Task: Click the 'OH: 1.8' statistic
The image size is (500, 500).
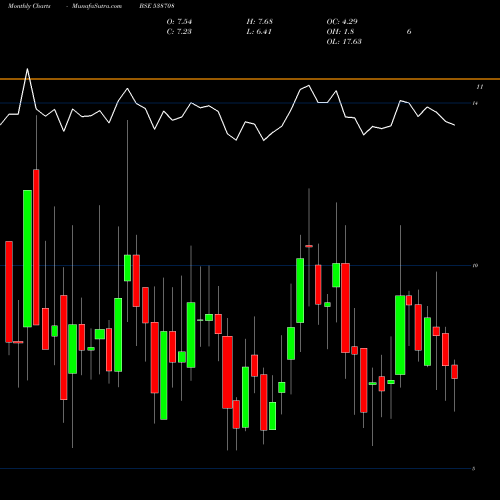Action: (340, 32)
